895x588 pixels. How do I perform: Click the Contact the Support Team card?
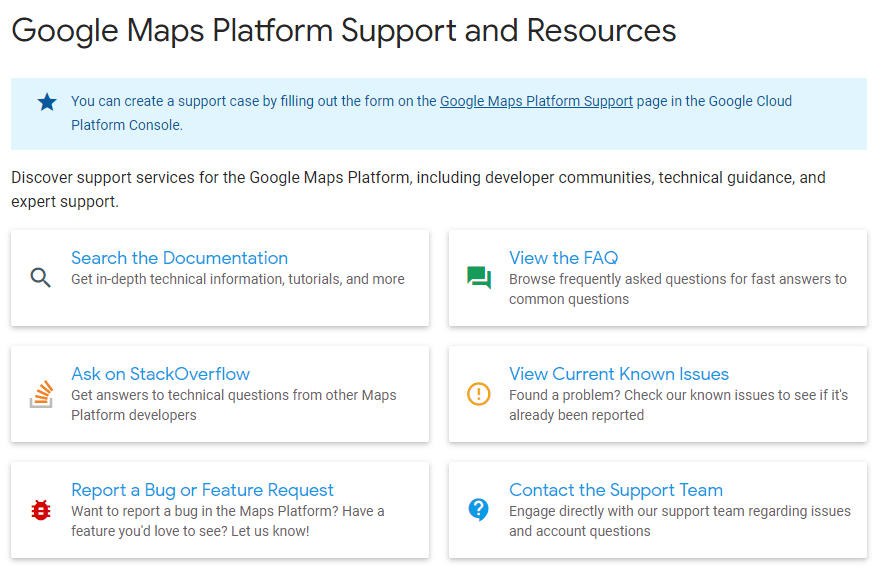click(x=658, y=510)
